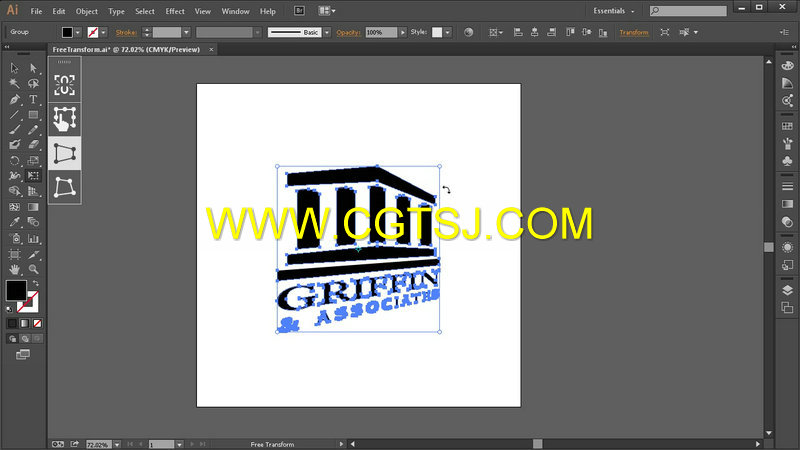Screen dimensions: 800x450
Task: Reset default fill and stroke
Action: [x=9, y=309]
